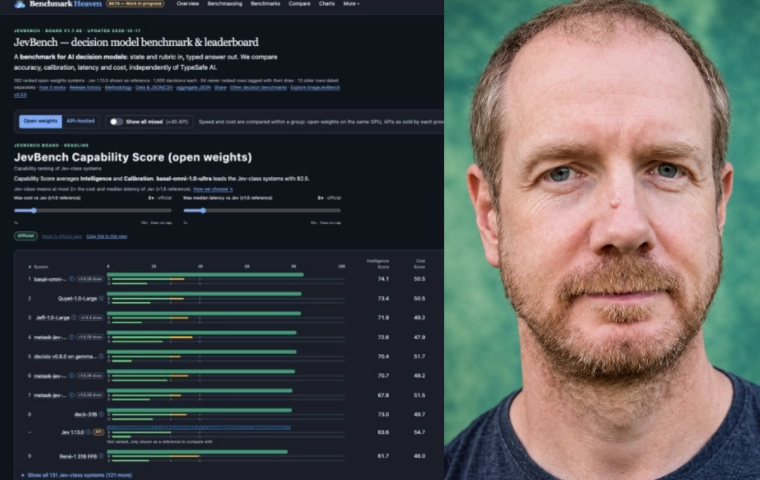
Task: Open info icon for basal-omni row
Action: (x=71, y=279)
